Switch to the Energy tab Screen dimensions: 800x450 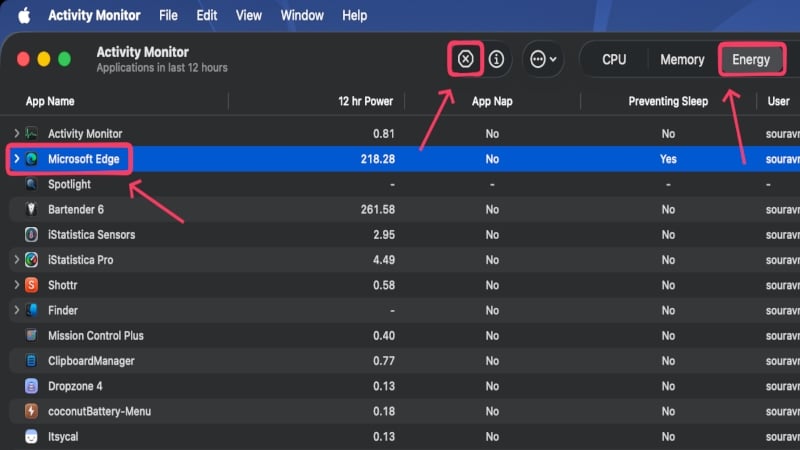[751, 60]
